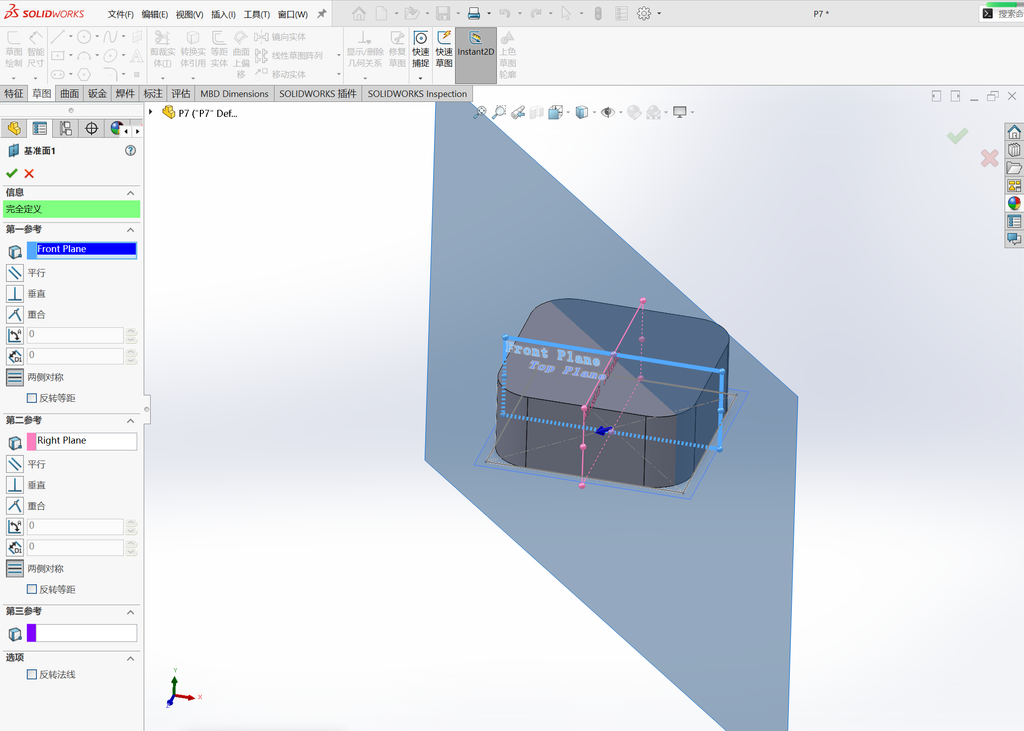Open the Appearances color ball task pane icon
1024x731 pixels.
1014,204
